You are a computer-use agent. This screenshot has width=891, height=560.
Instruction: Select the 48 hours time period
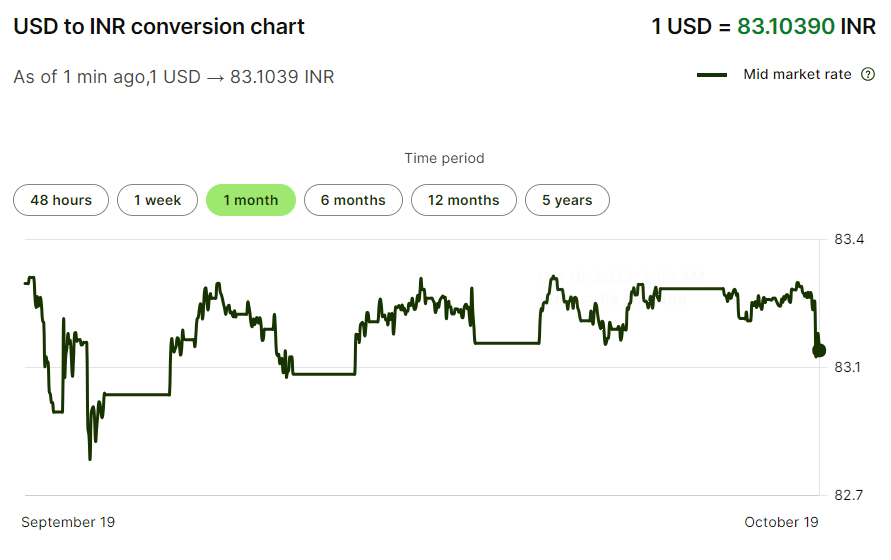61,200
